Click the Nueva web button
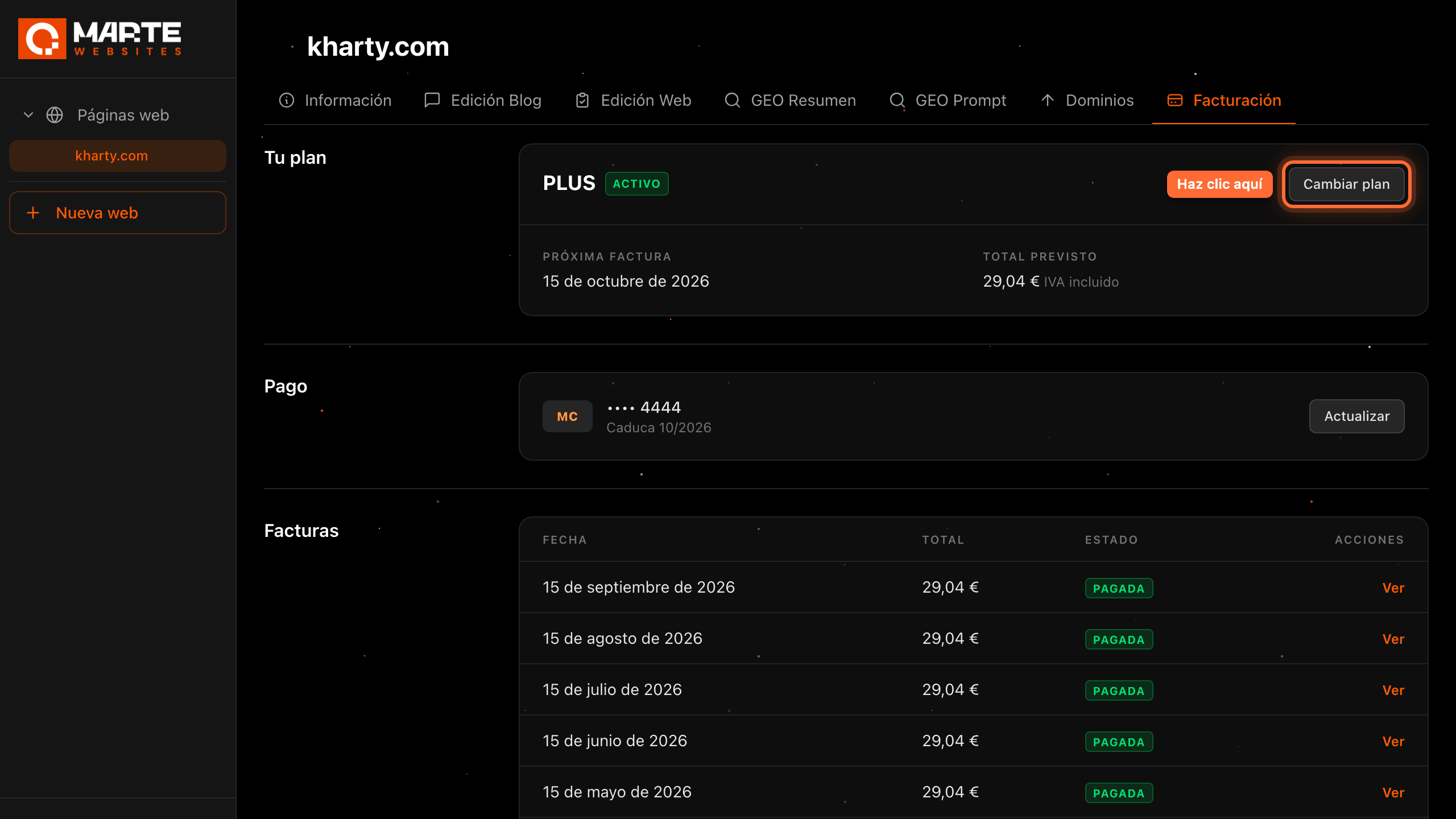The image size is (1456, 819). tap(118, 213)
